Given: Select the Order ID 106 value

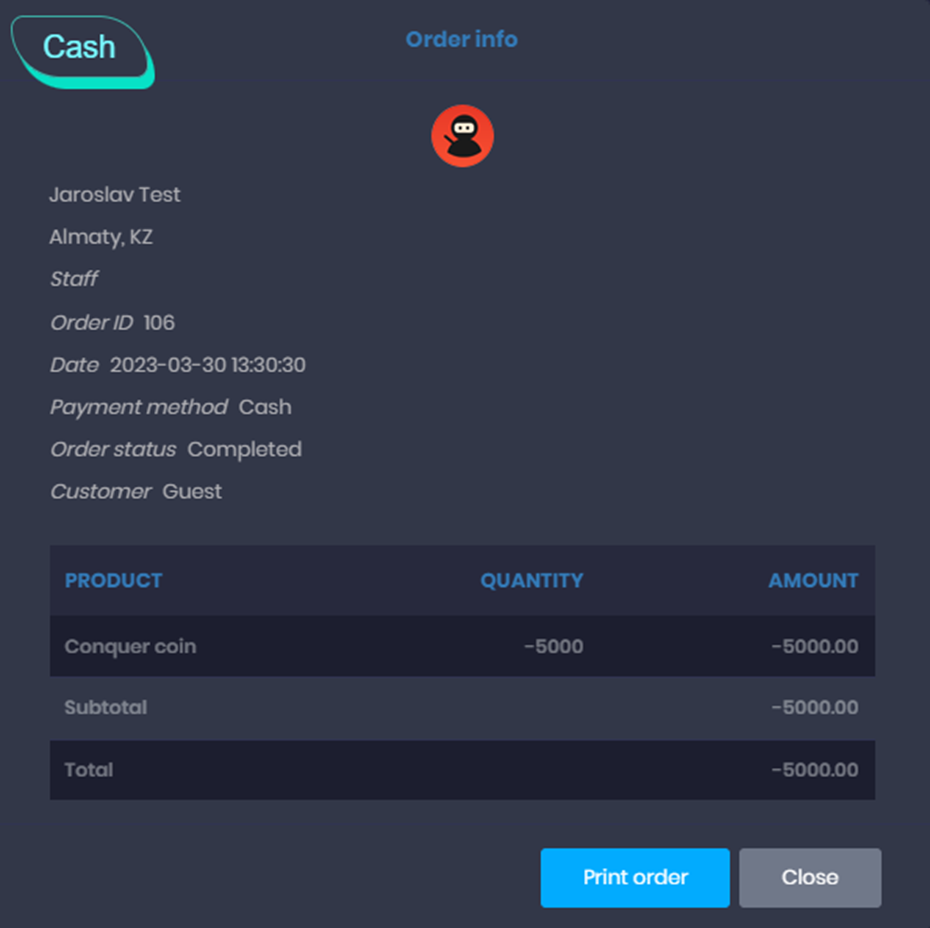Looking at the screenshot, I should (x=163, y=322).
